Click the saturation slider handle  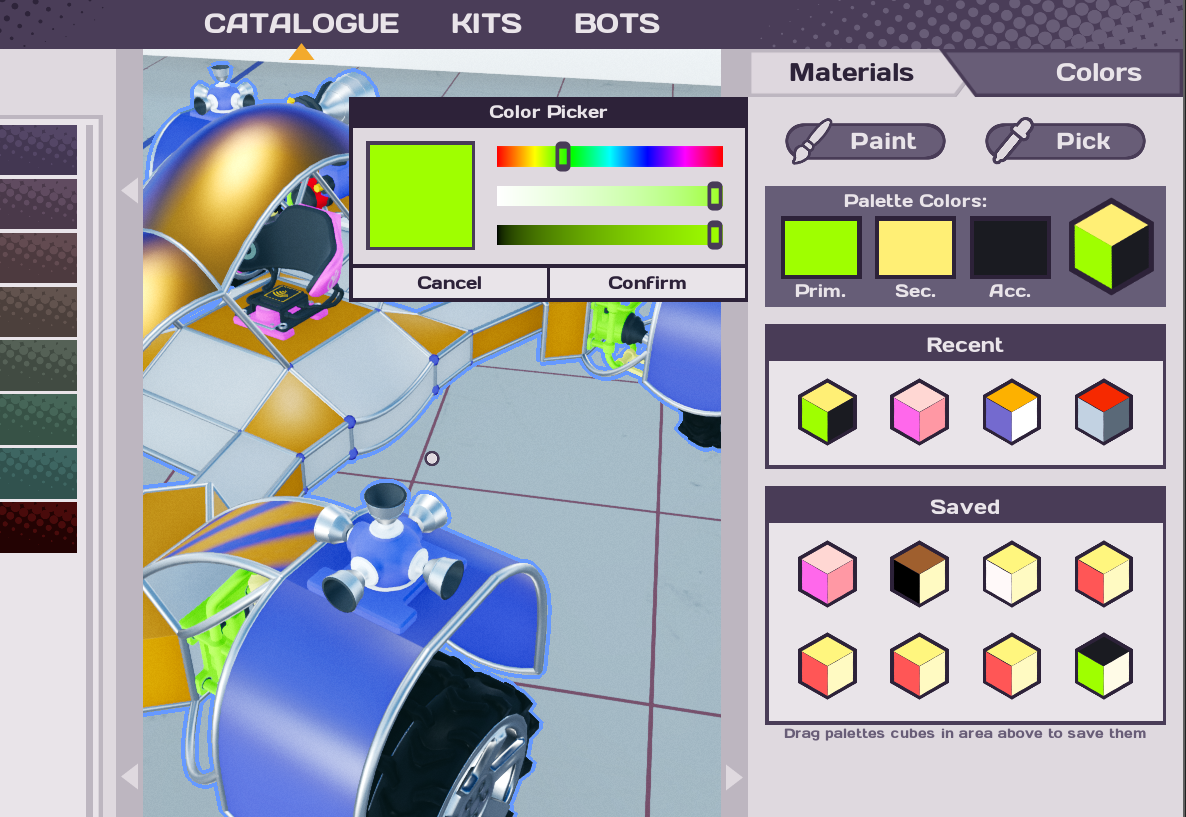tap(715, 196)
